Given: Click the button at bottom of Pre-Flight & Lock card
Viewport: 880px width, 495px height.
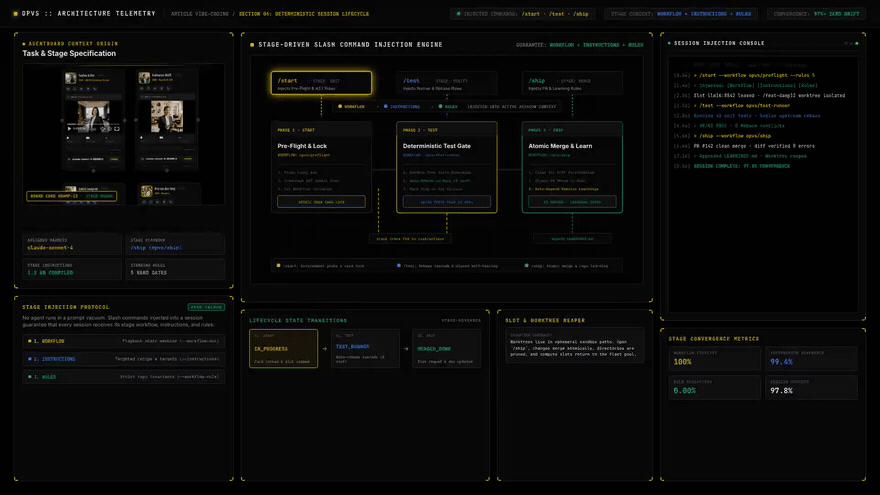Looking at the screenshot, I should point(321,201).
